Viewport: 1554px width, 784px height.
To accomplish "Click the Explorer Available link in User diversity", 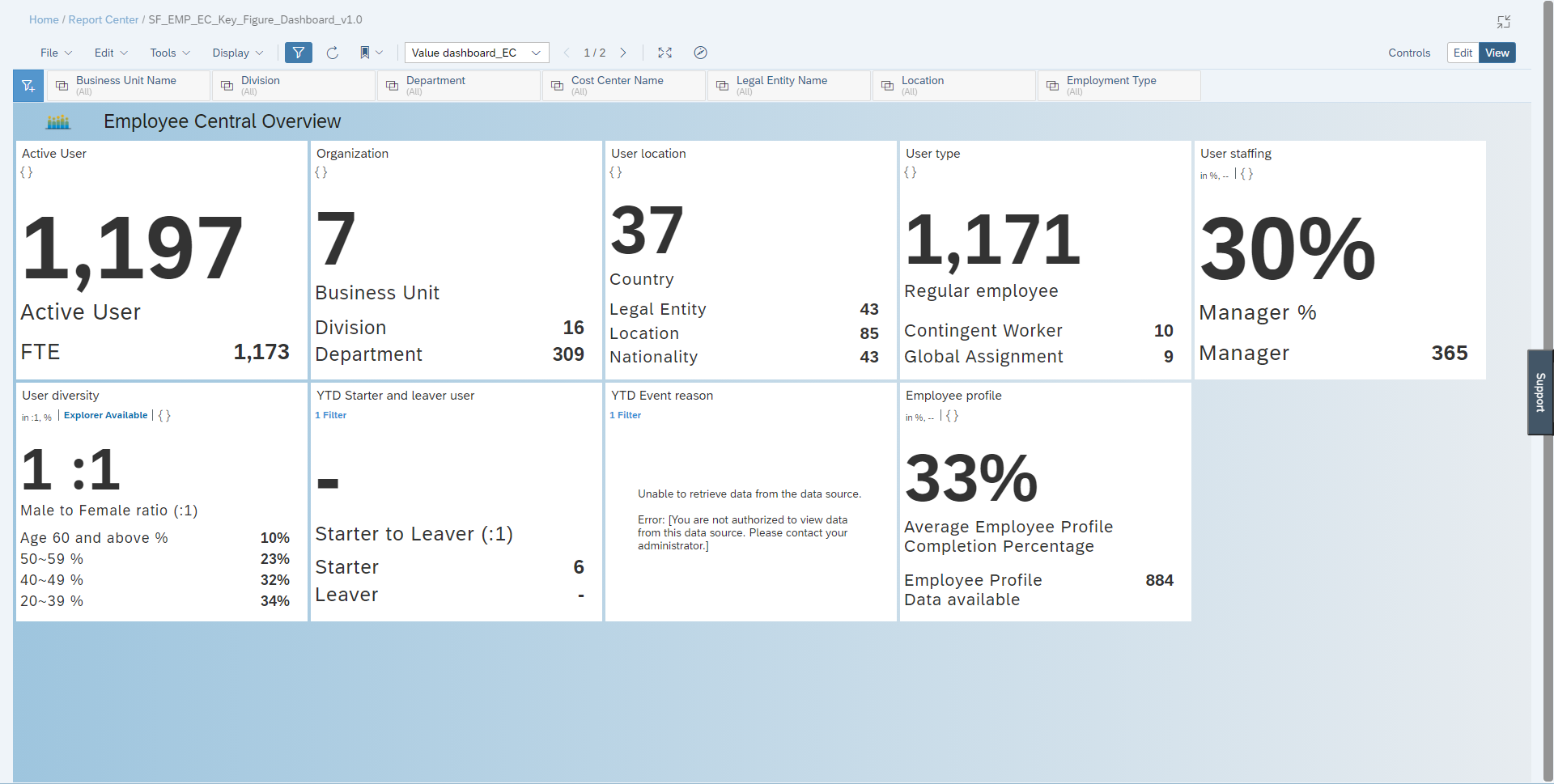I will (105, 415).
